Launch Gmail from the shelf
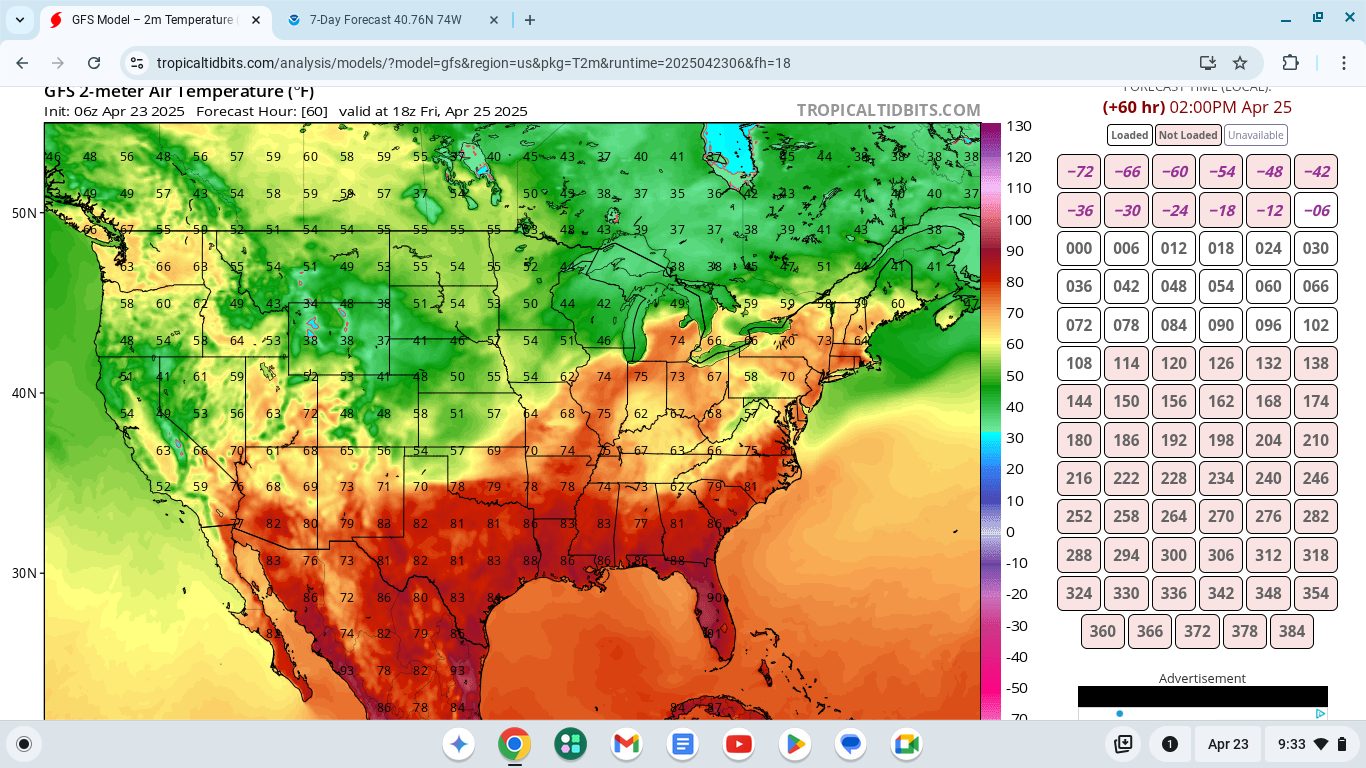 click(626, 744)
